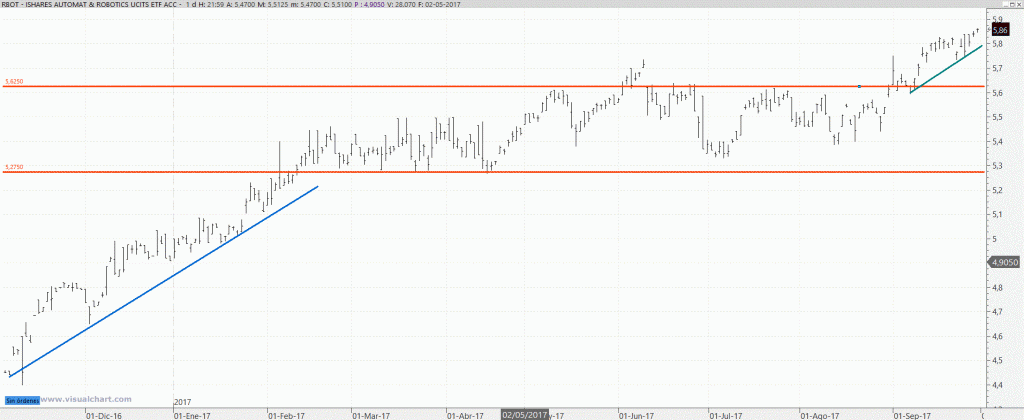Click the "01-Ago-17" date axis label

pos(818,415)
